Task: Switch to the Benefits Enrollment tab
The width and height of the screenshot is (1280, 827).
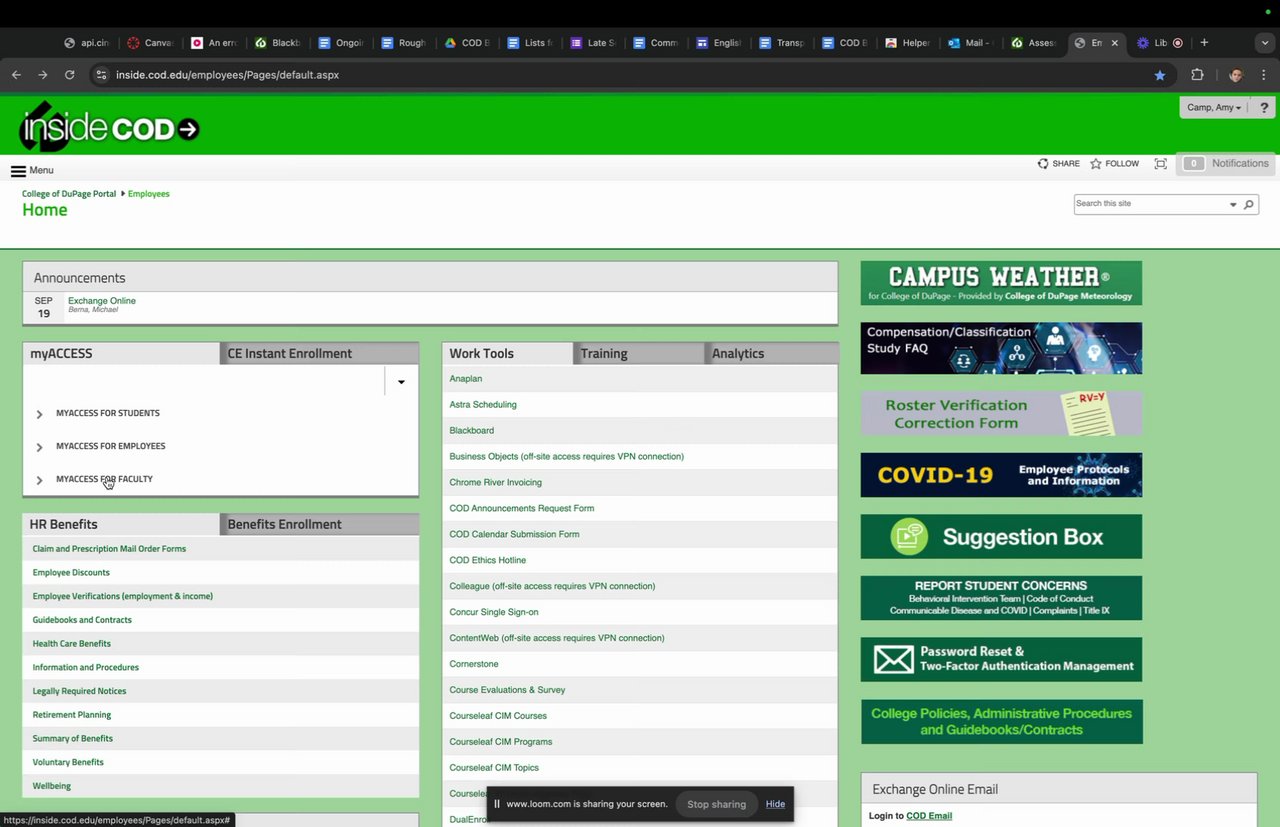Action: click(320, 524)
